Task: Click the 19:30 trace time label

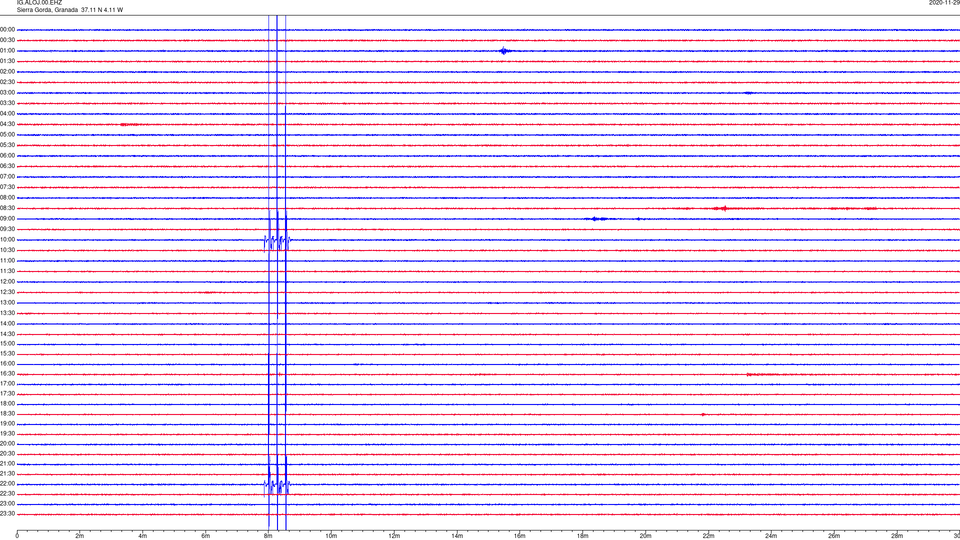Action: tap(7, 433)
